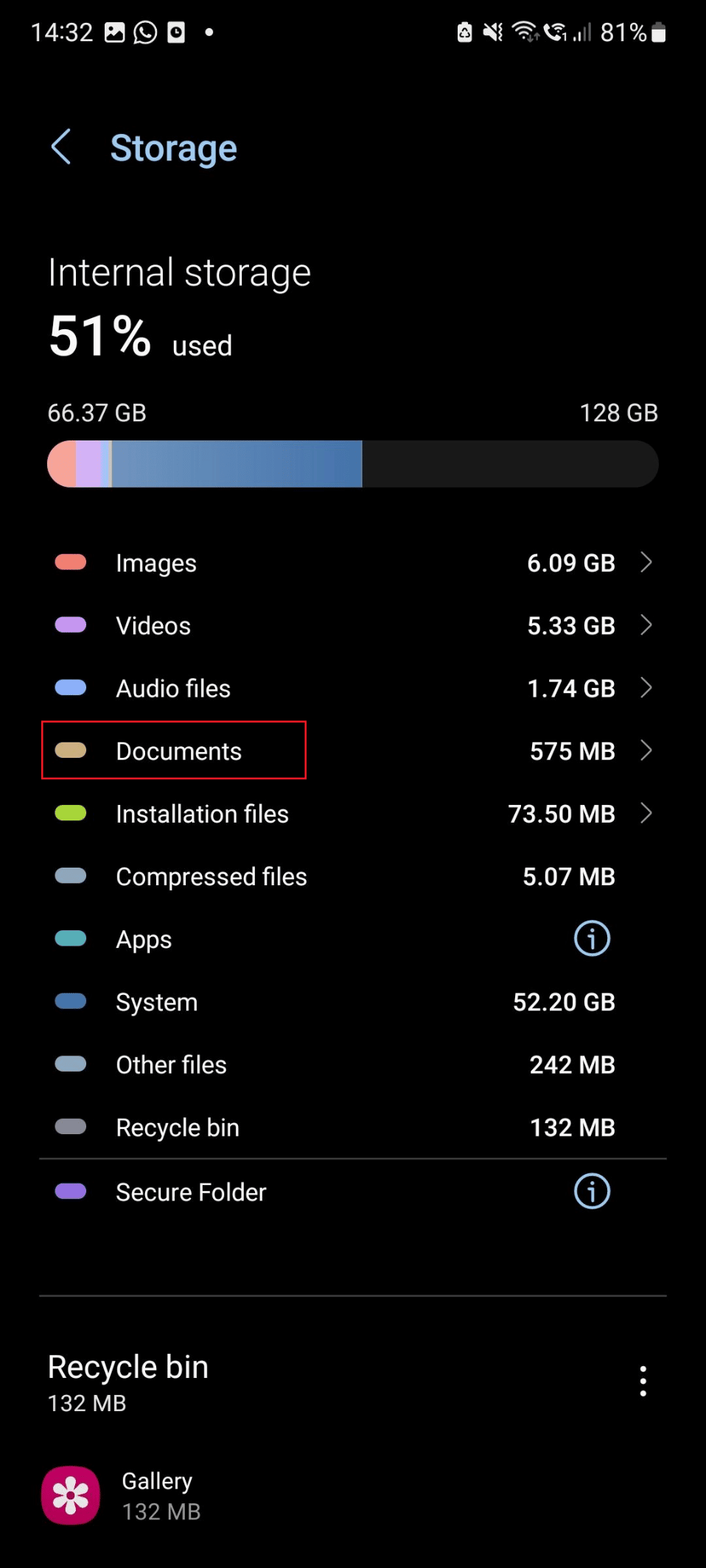Select the Documents category icon
This screenshot has width=706, height=1568.
[x=71, y=750]
